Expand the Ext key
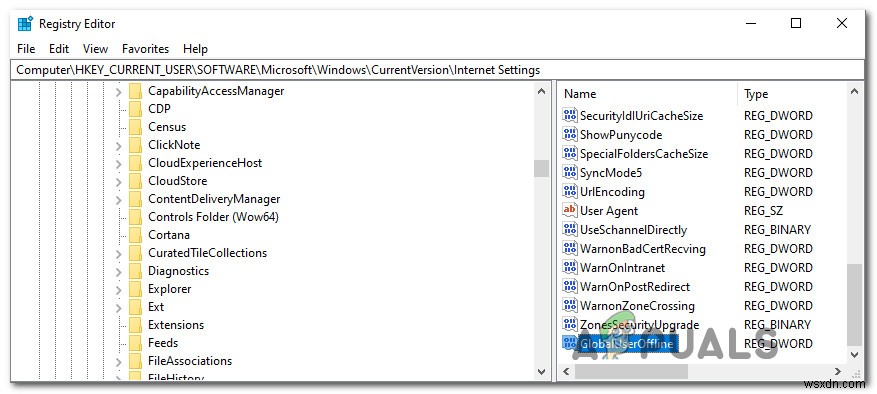This screenshot has height=394, width=877. coord(118,307)
